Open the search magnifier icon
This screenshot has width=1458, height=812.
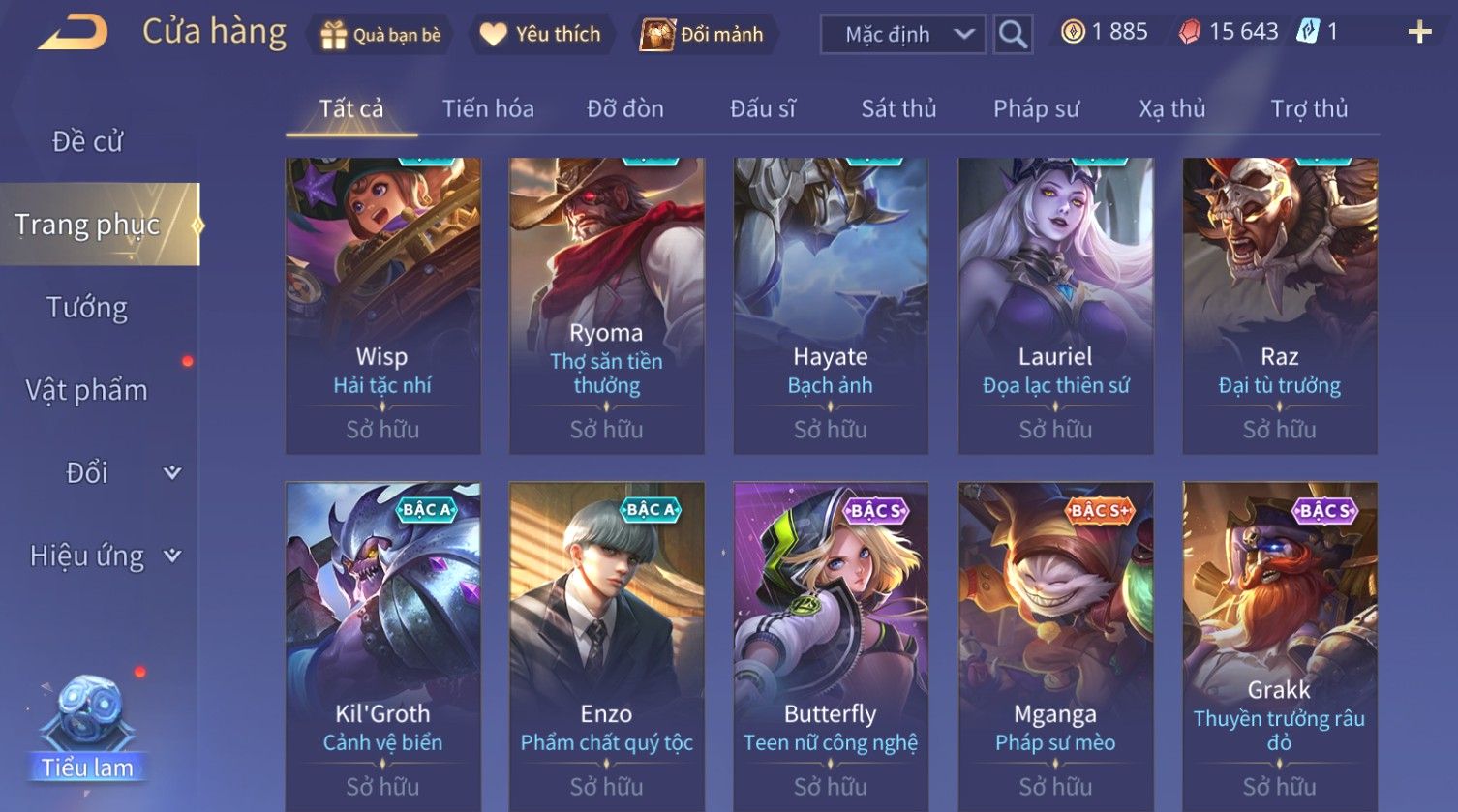pyautogui.click(x=1013, y=35)
